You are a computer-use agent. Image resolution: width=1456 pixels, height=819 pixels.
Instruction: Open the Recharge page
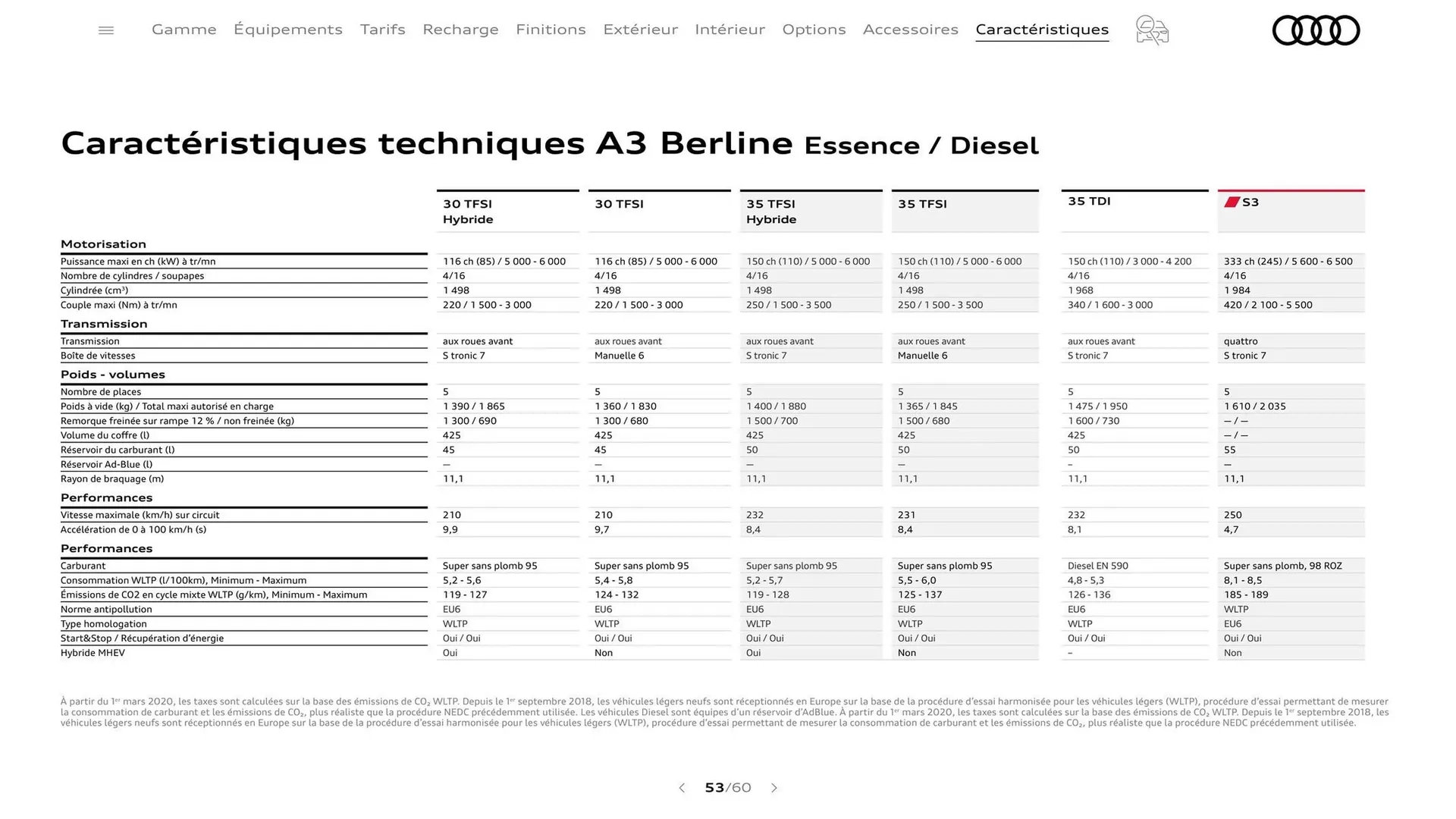coord(460,30)
